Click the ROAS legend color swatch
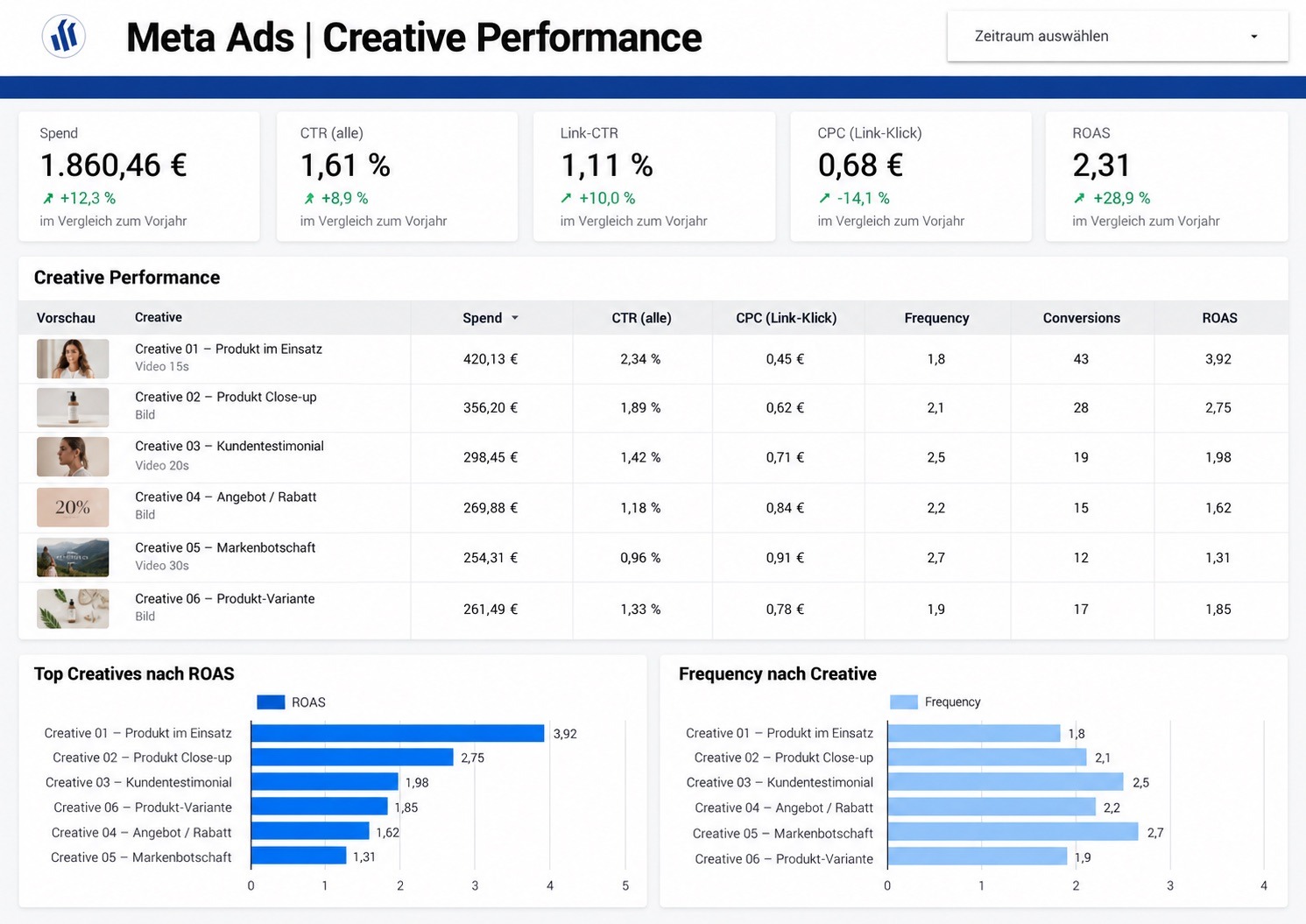1306x924 pixels. click(x=271, y=702)
